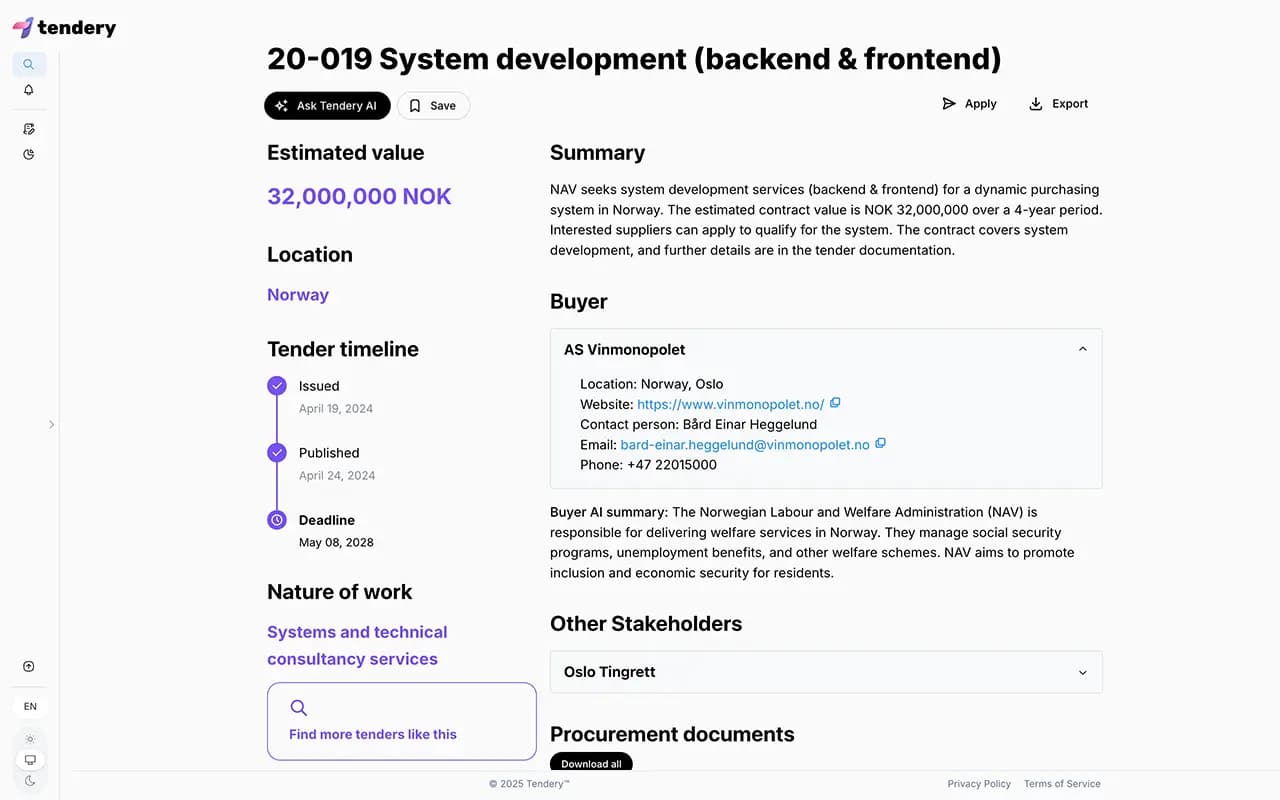Open the EN language selector

point(30,706)
